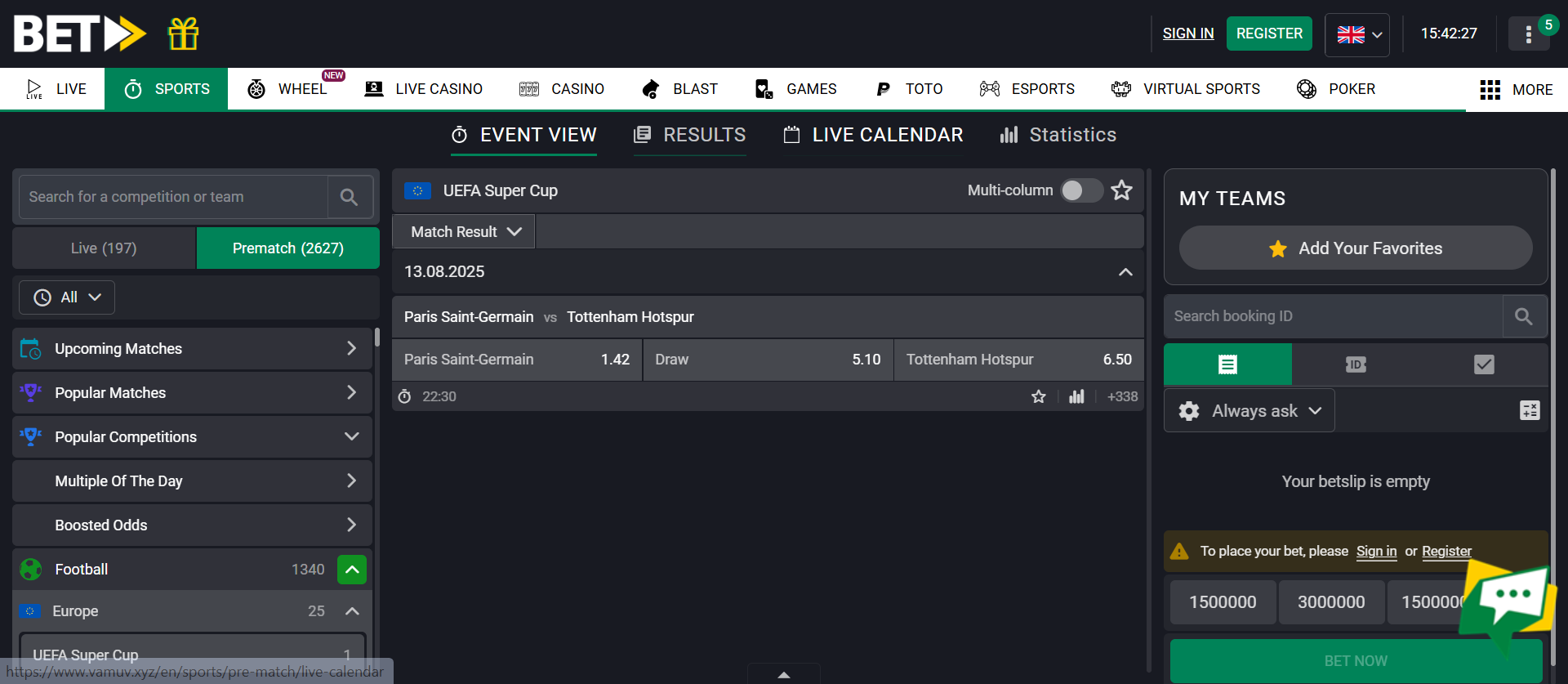Open the three-dot menu with badge 5

coord(1528,34)
